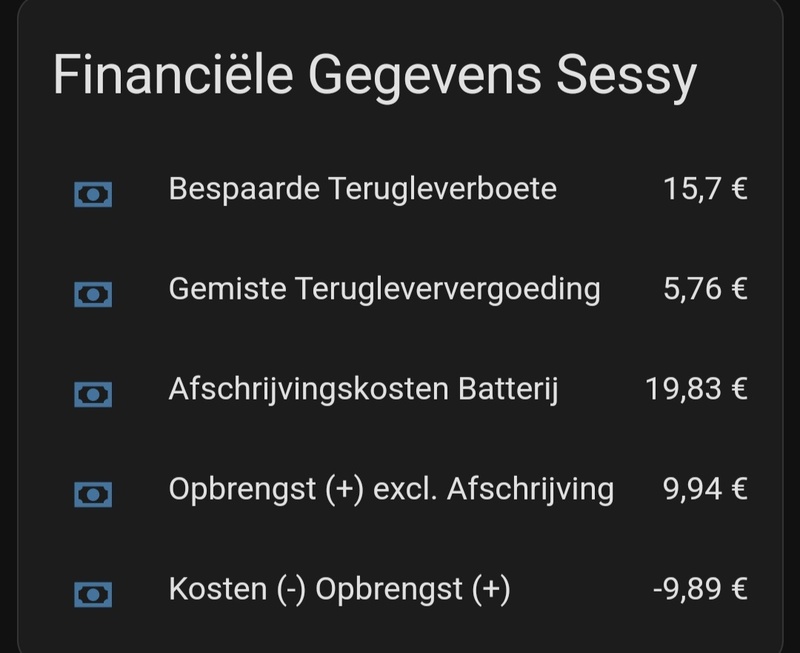
Task: Click the 19,83 € depreciation value
Action: [696, 389]
